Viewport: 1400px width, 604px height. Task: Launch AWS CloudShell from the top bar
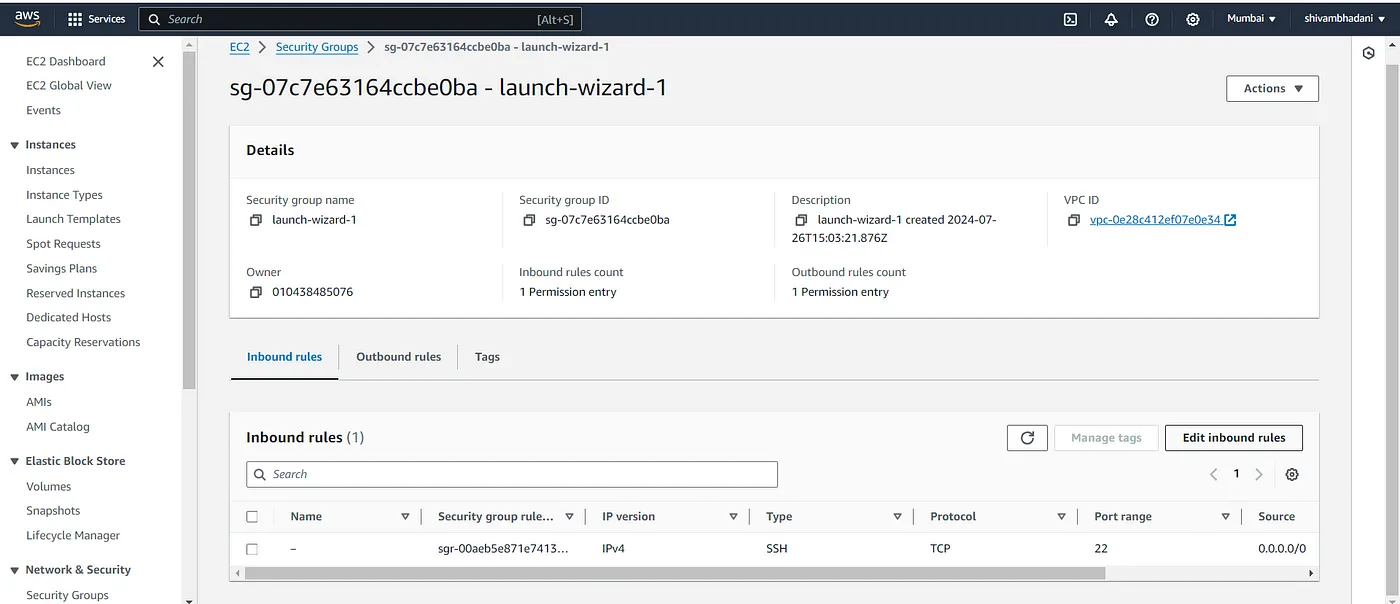click(x=1070, y=19)
